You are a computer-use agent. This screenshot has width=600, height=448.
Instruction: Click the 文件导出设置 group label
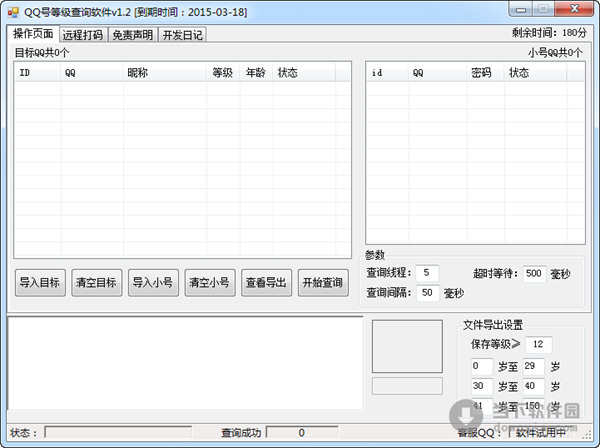click(493, 325)
